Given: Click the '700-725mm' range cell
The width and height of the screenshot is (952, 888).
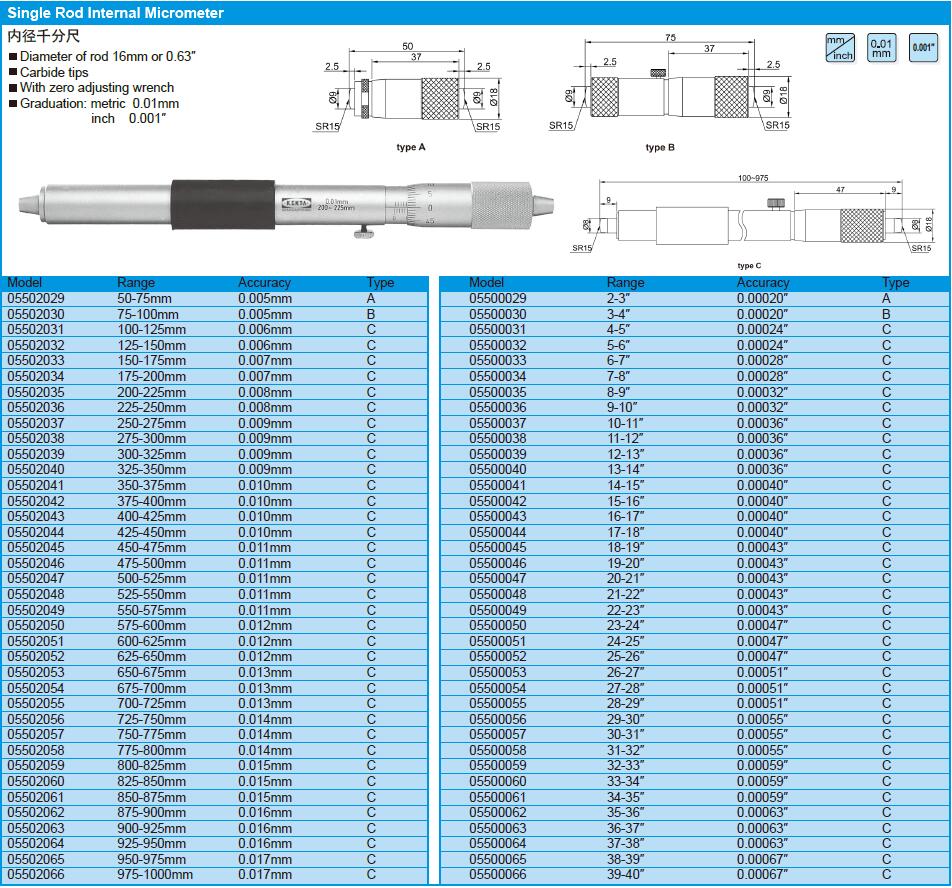Looking at the screenshot, I should click(152, 703).
